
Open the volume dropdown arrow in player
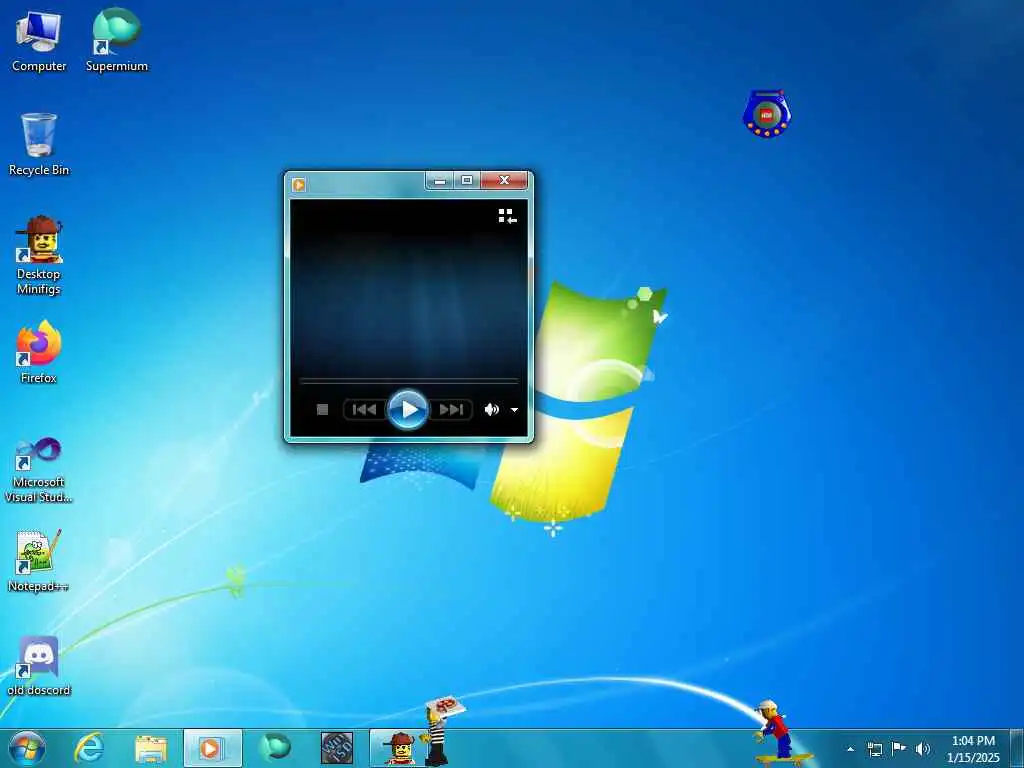[x=514, y=410]
